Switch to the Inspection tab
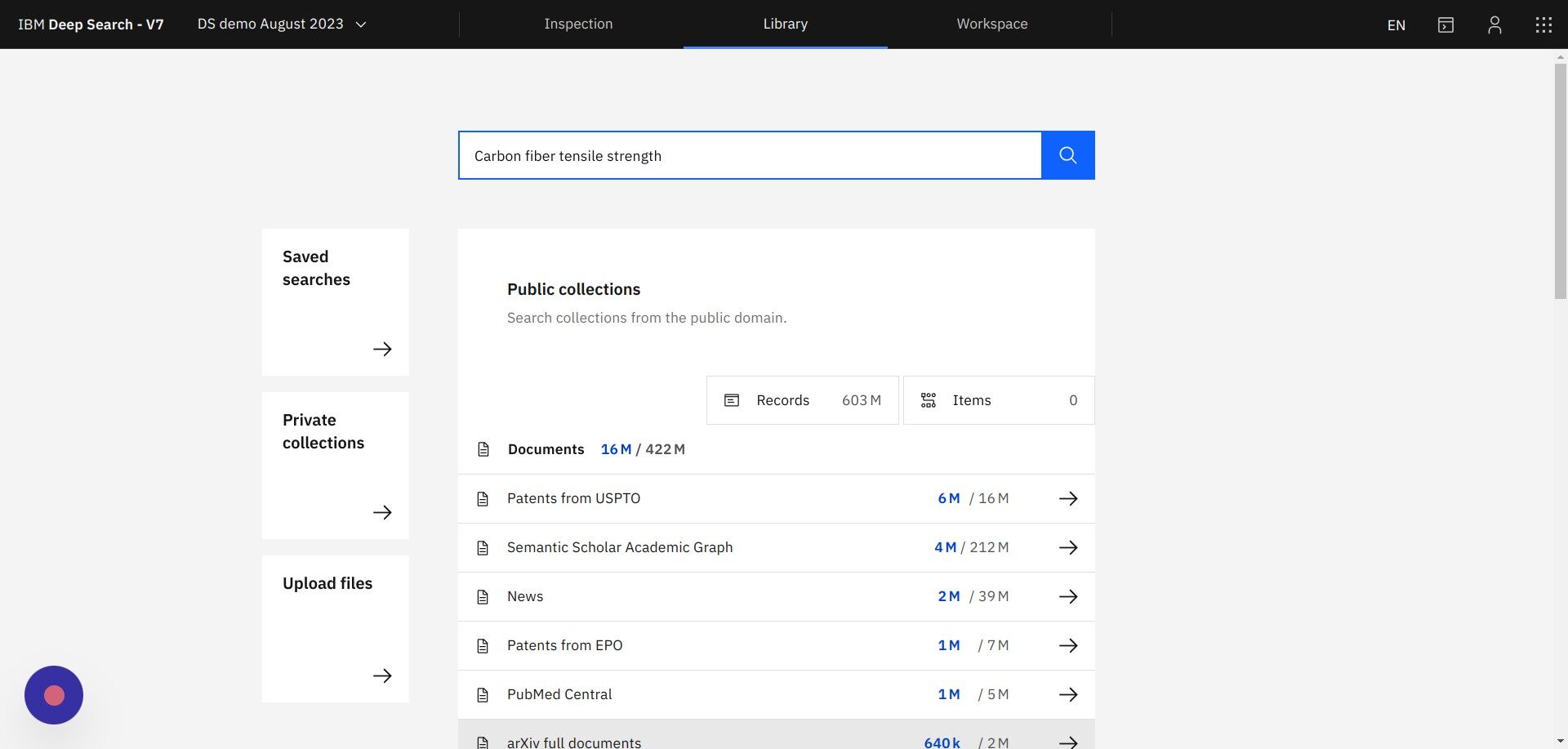 coord(578,25)
